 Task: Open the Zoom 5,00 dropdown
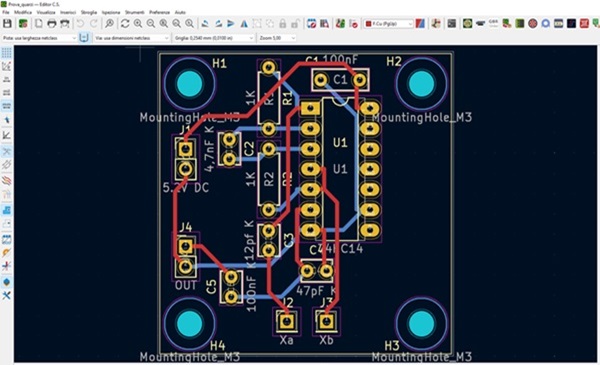point(277,38)
